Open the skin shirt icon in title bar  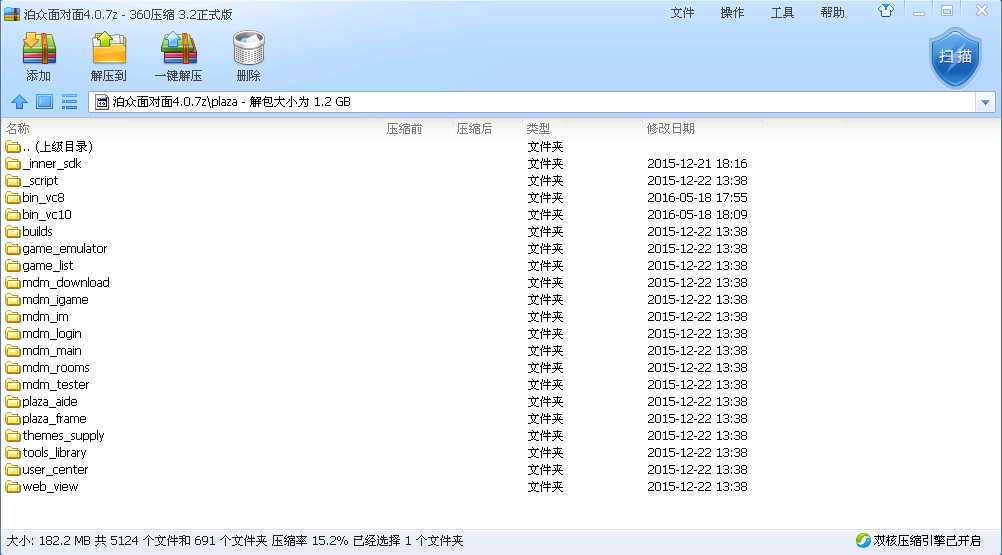(886, 11)
